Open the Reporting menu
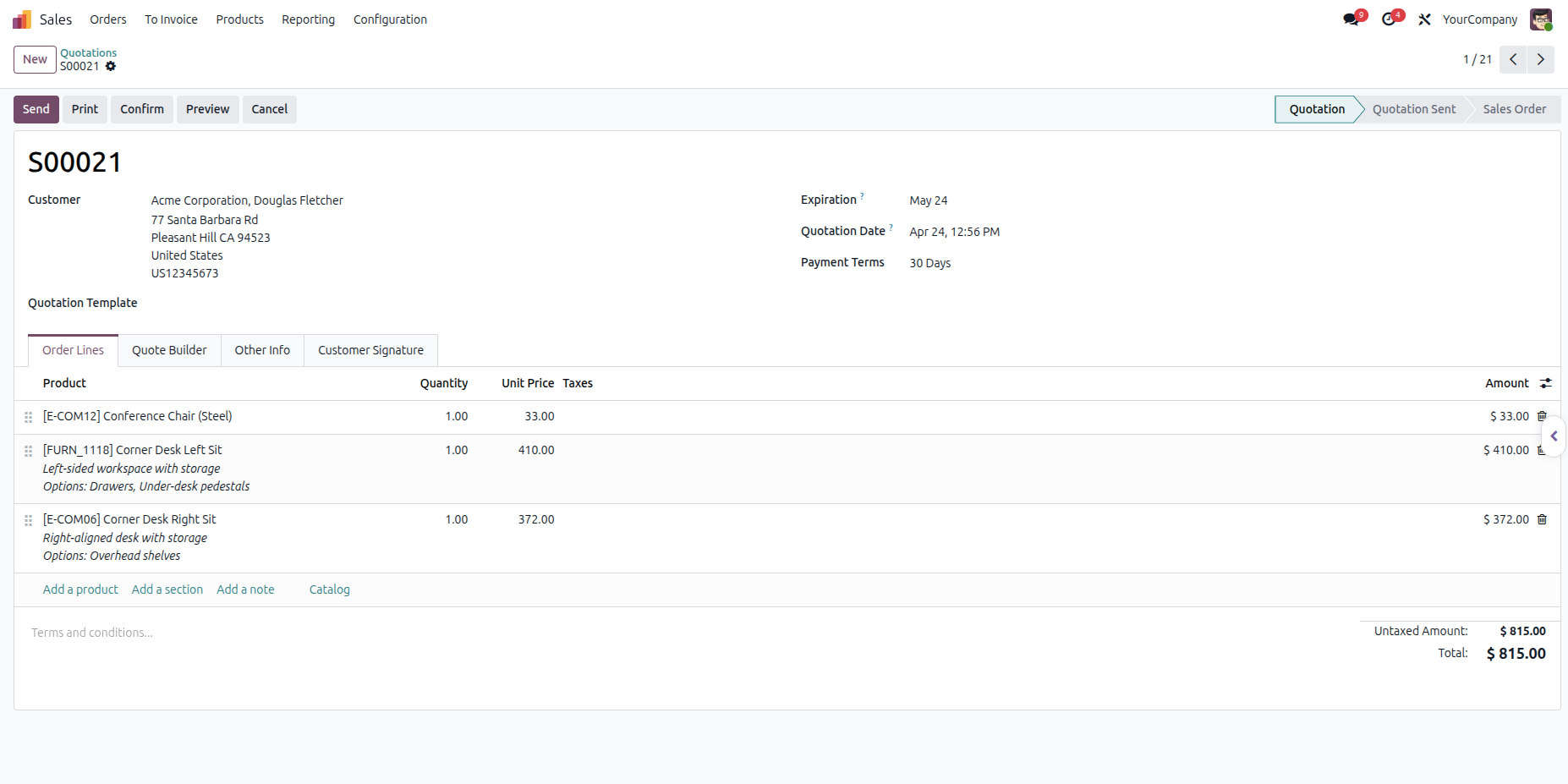The height and width of the screenshot is (784, 1568). (x=308, y=19)
